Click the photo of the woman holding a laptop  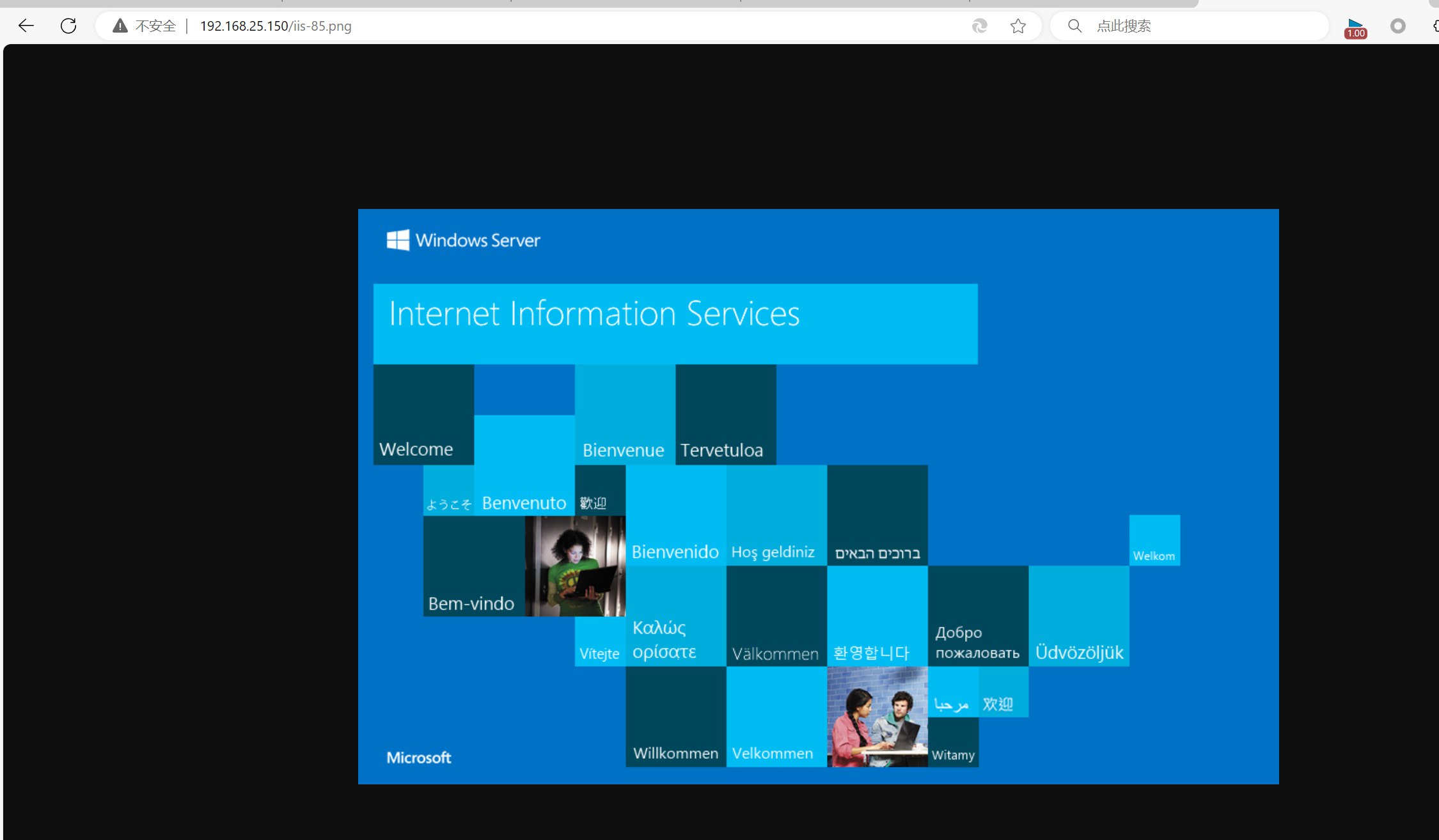point(575,566)
